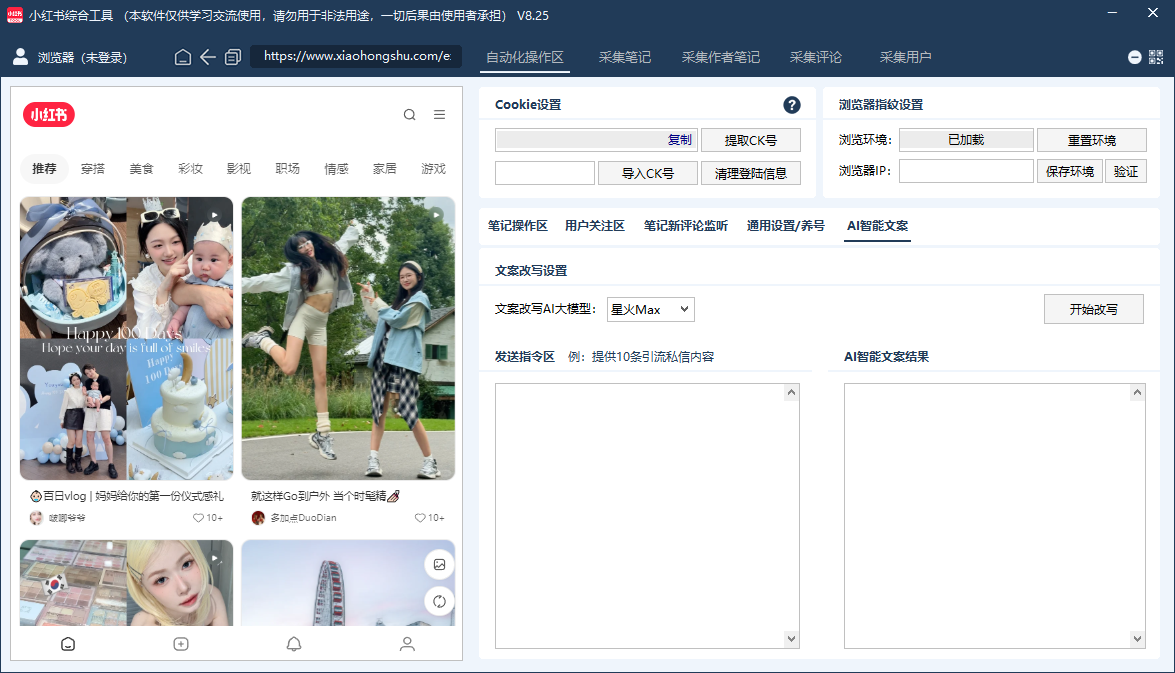Click the hamburger menu on the Xiaohongshu page
This screenshot has width=1175, height=673.
[439, 114]
